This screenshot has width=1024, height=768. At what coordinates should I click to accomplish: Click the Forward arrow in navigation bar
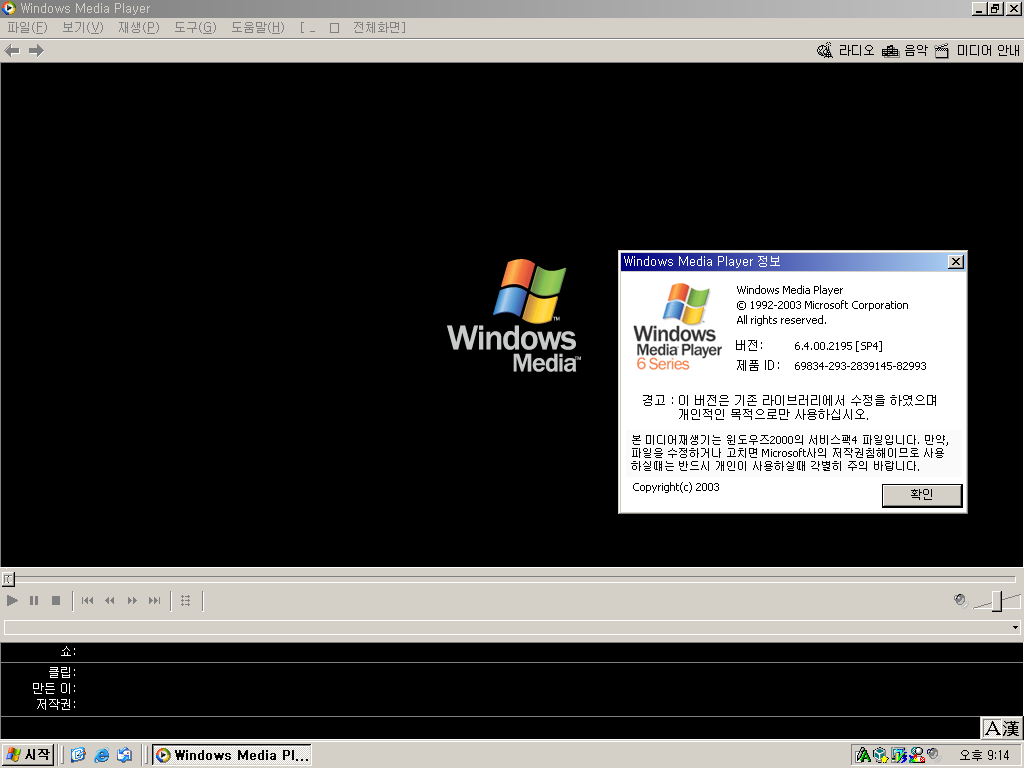(37, 50)
